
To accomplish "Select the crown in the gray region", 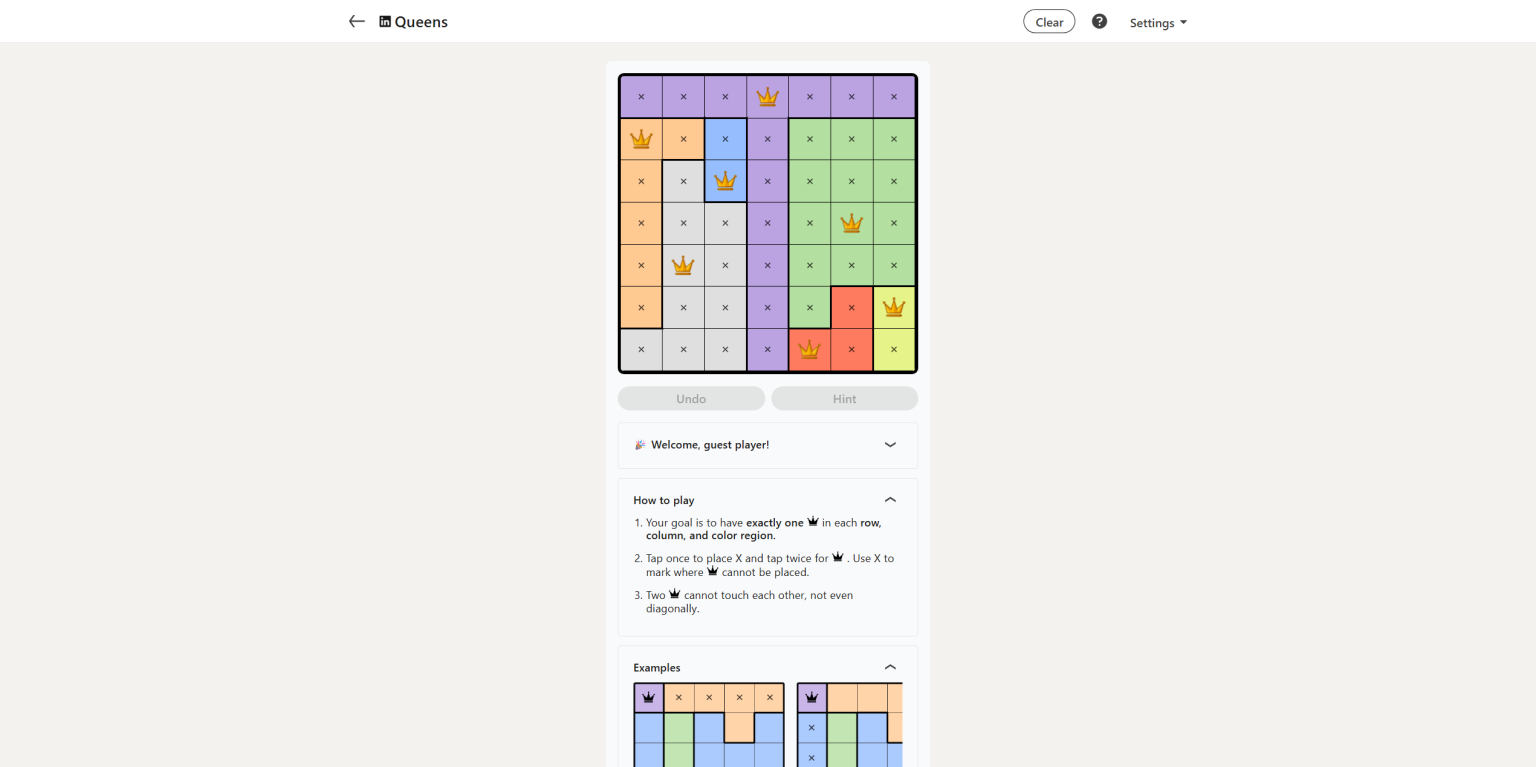I will click(683, 265).
